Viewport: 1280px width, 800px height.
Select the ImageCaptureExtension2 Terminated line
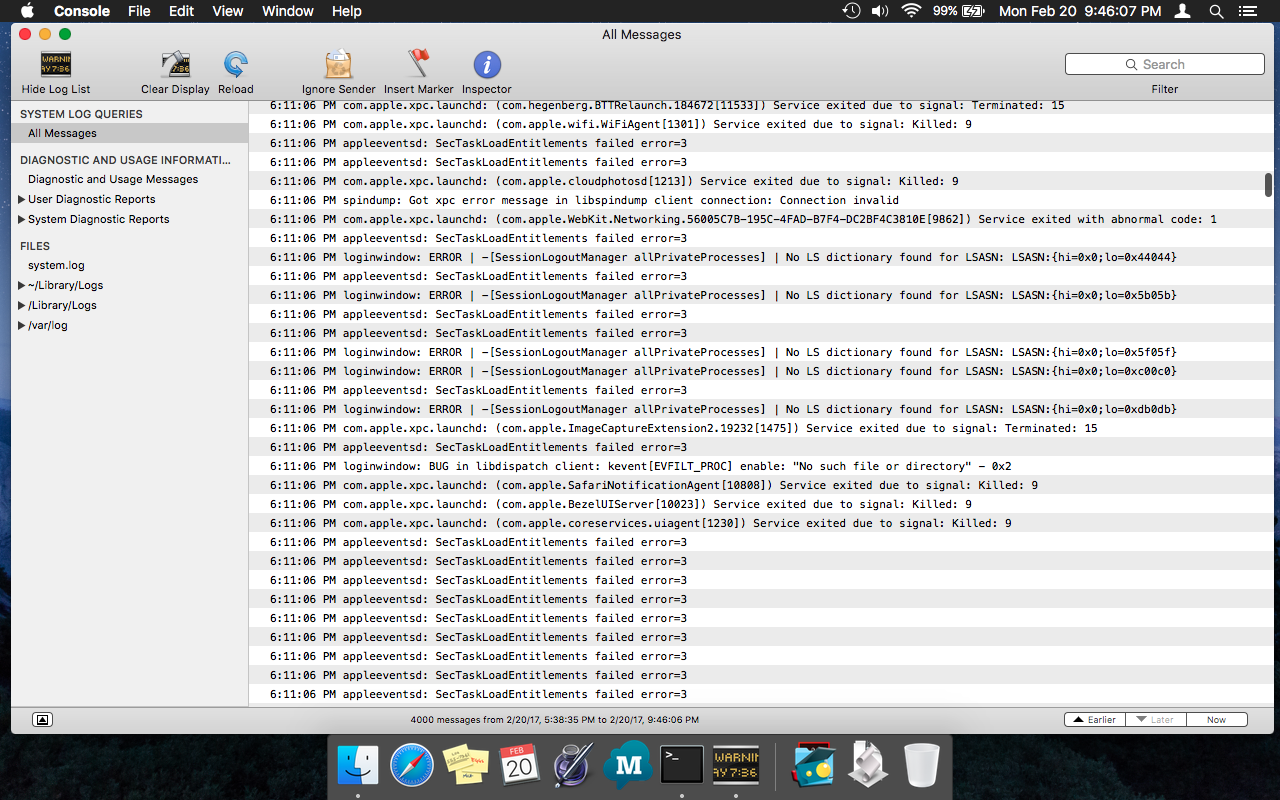pos(760,428)
